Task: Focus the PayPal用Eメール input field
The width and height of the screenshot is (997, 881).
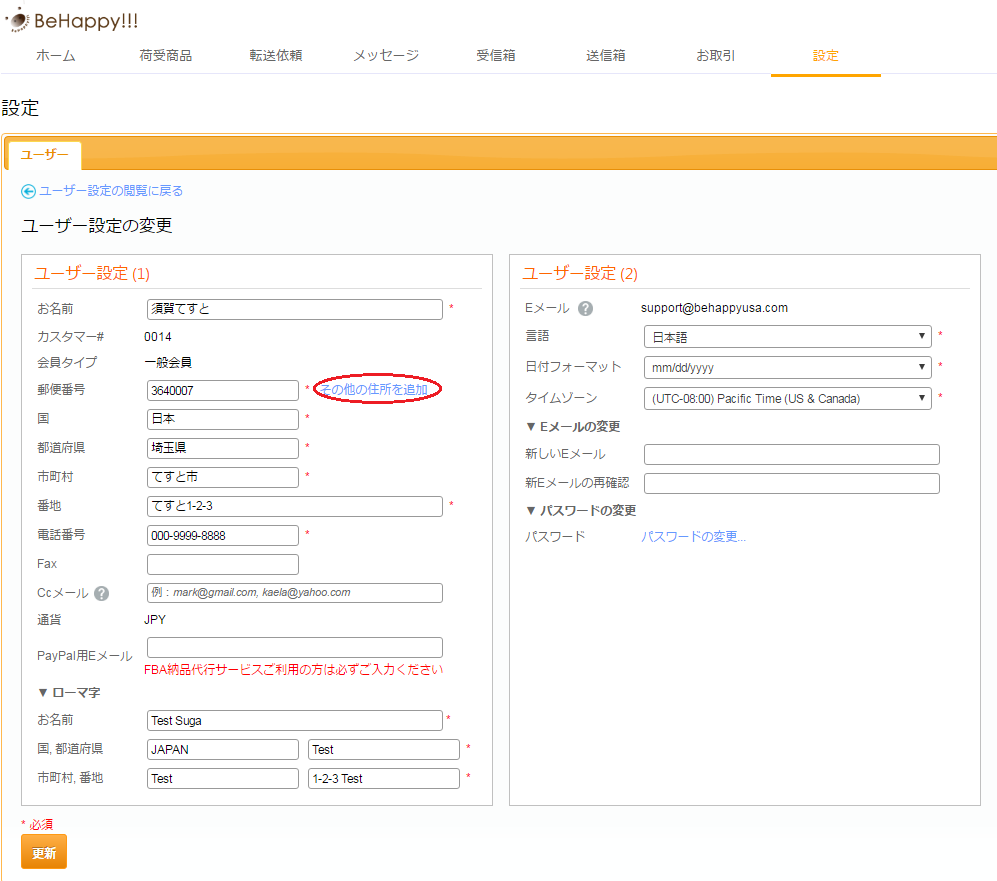Action: coord(294,647)
